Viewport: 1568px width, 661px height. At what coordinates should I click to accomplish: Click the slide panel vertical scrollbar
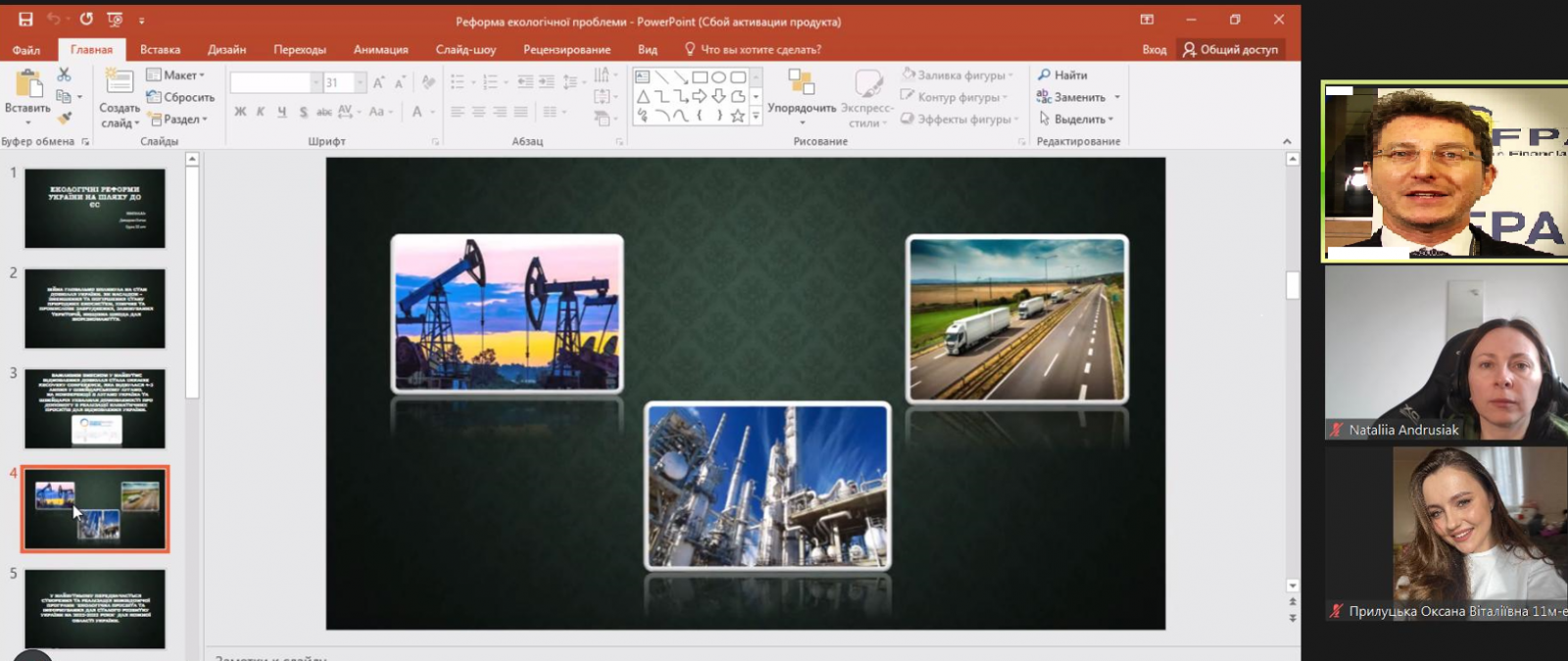tap(192, 281)
